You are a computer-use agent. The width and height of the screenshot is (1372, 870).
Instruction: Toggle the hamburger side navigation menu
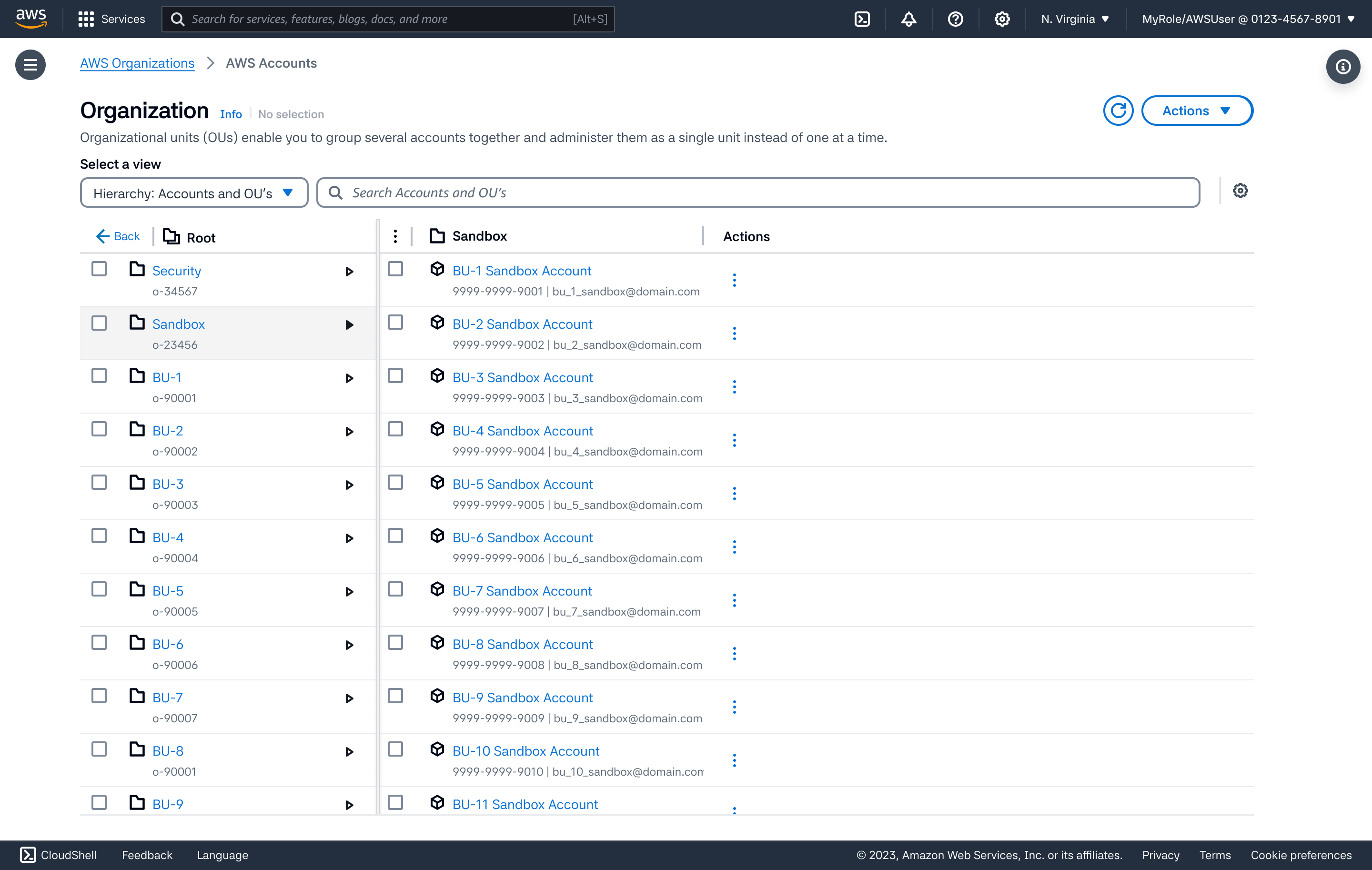[x=30, y=64]
